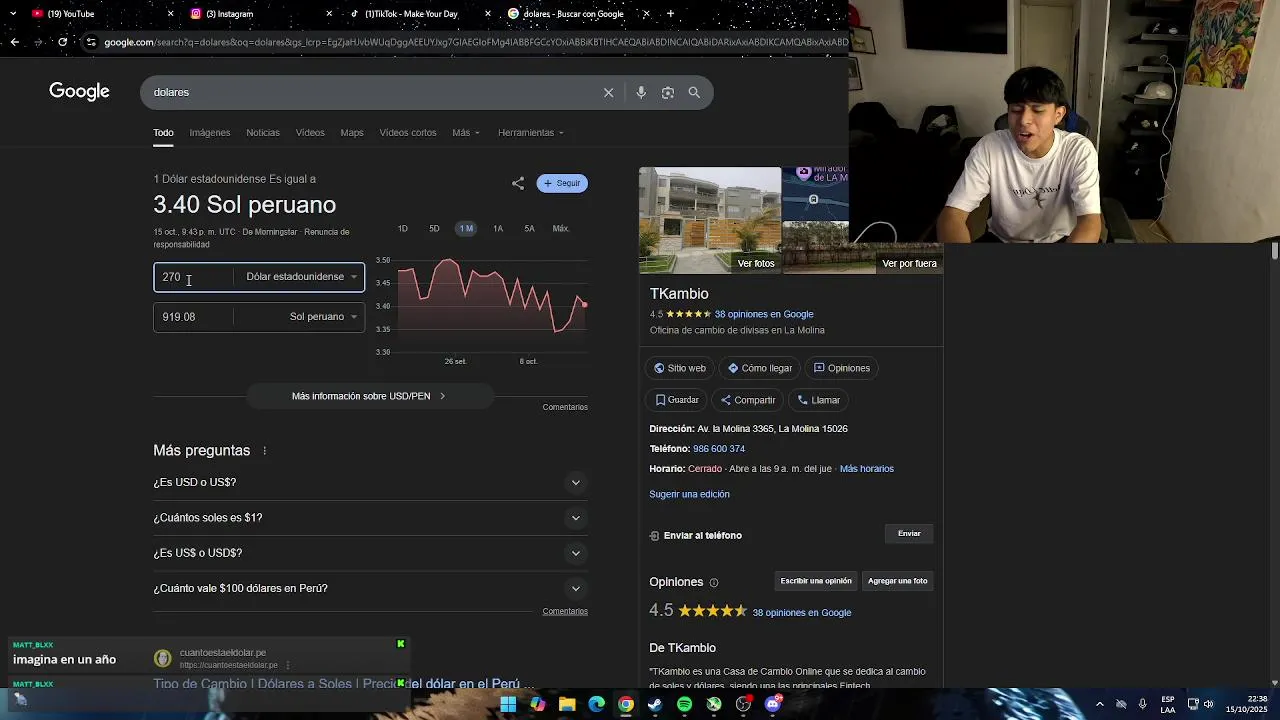Show hidden system tray icons
This screenshot has width=1280, height=720.
coord(1100,704)
